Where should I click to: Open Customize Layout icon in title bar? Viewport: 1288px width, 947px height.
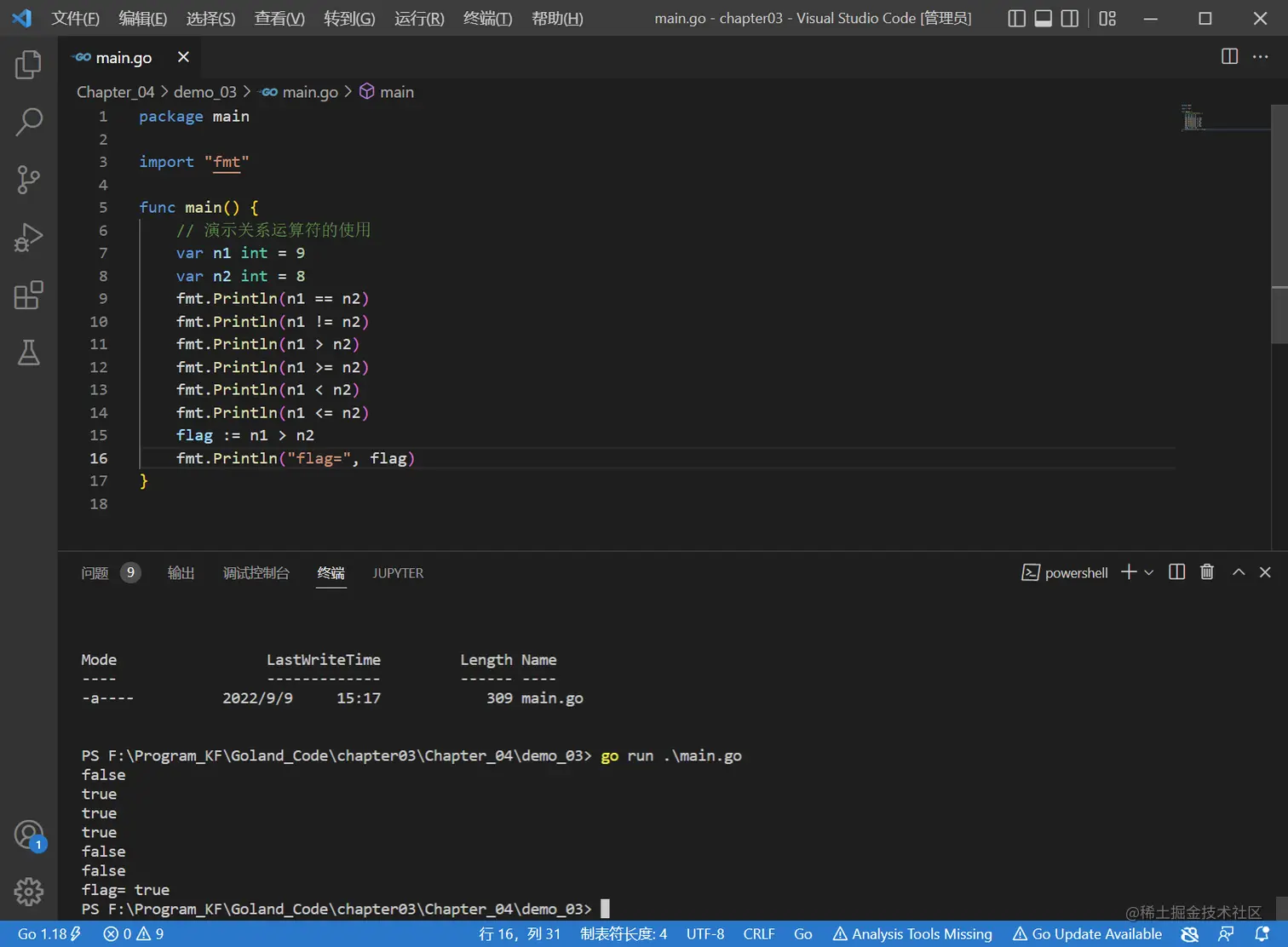1107,18
